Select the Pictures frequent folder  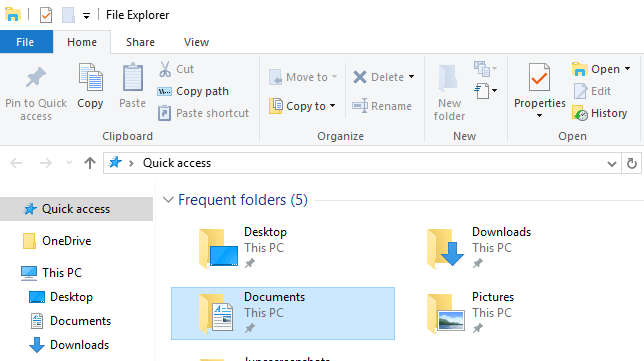(511, 313)
